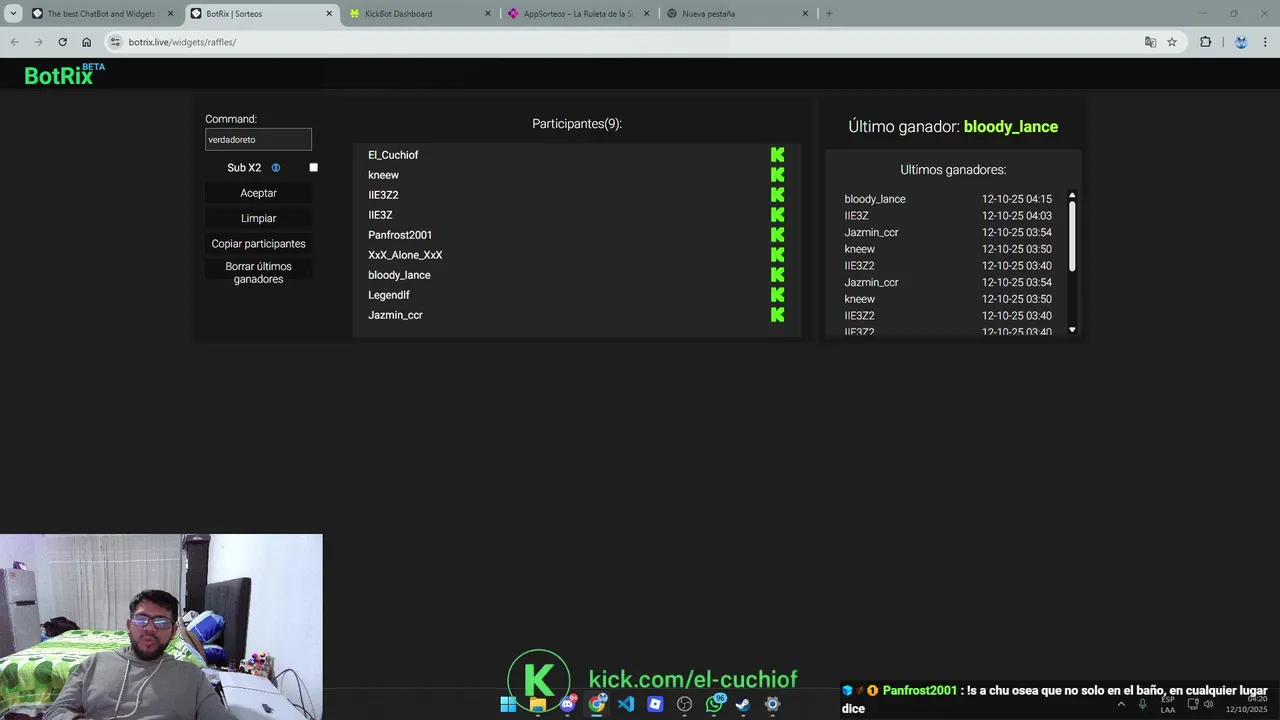Open Settings gear in the taskbar

pyautogui.click(x=772, y=704)
